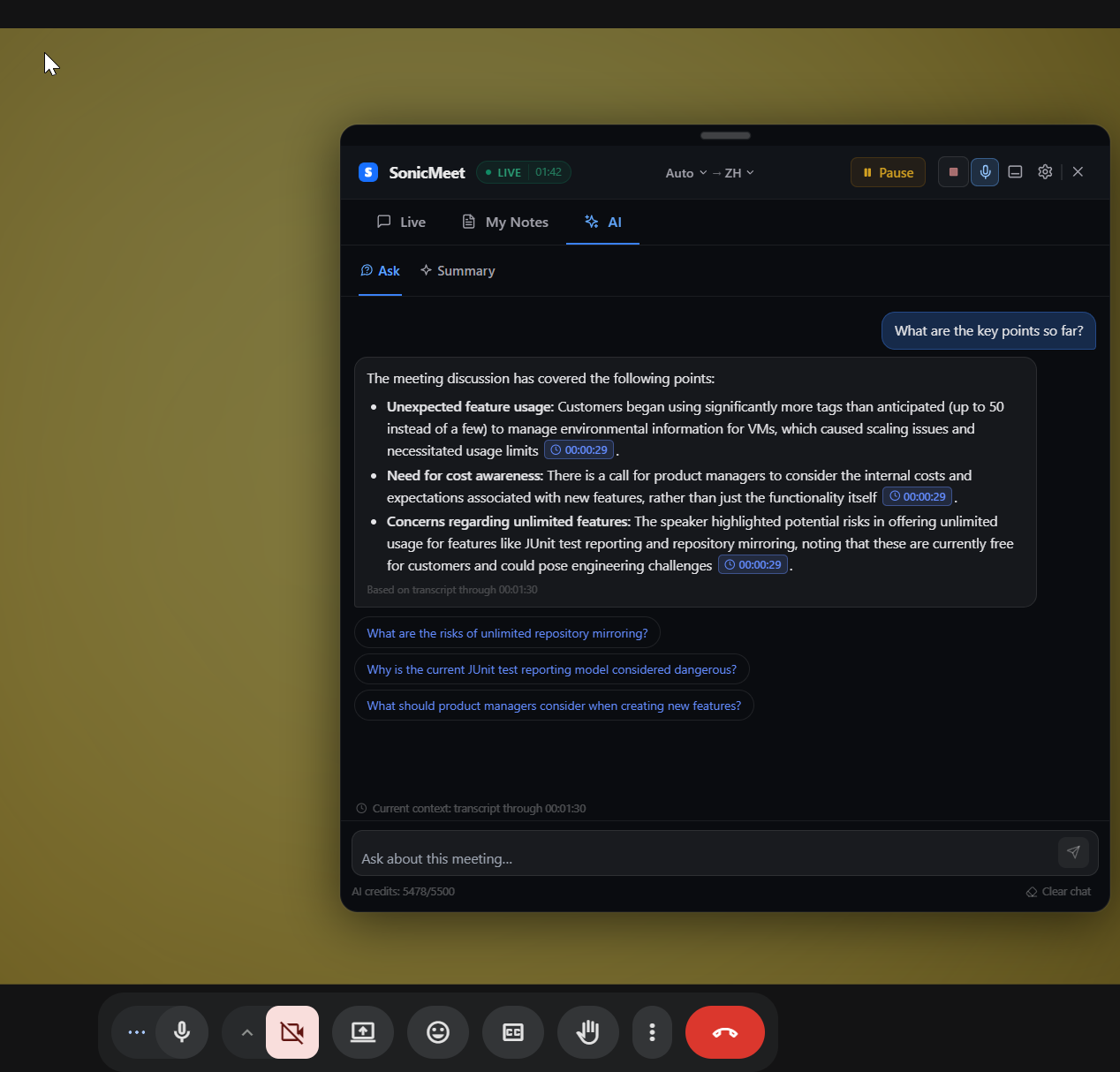Select the AI tab
Viewport: 1120px width, 1072px height.
click(x=603, y=222)
